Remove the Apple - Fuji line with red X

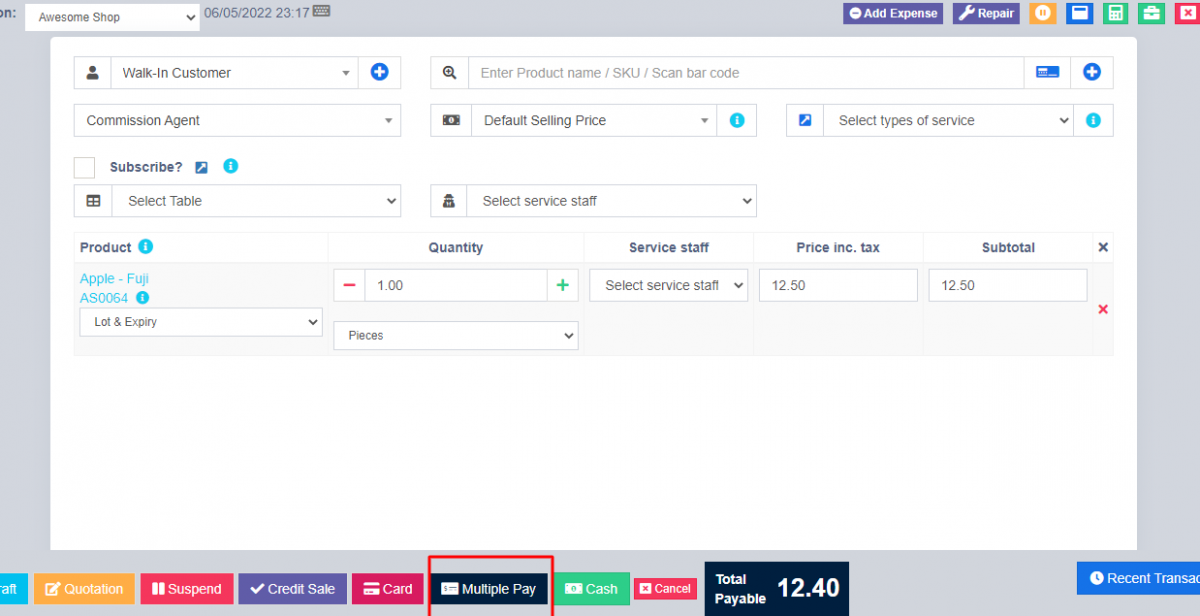click(1103, 309)
